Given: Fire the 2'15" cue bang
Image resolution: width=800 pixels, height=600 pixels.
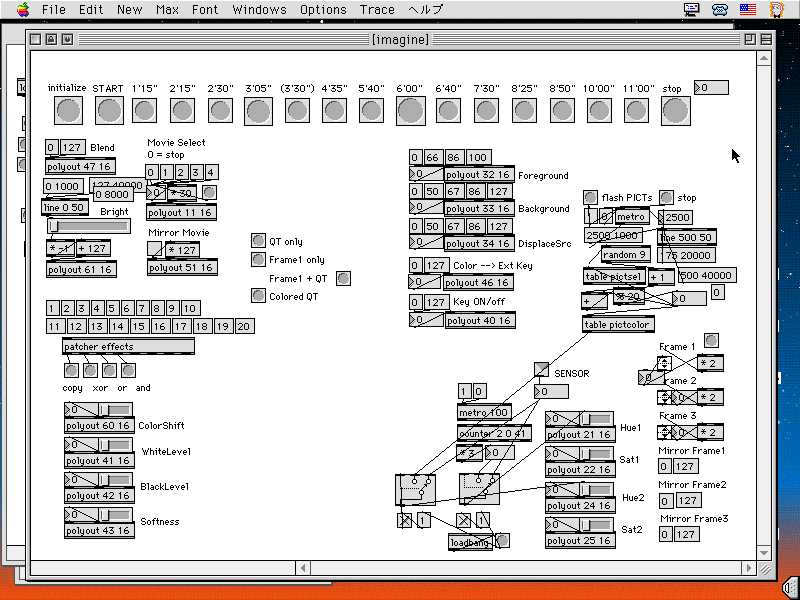Looking at the screenshot, I should [x=182, y=110].
